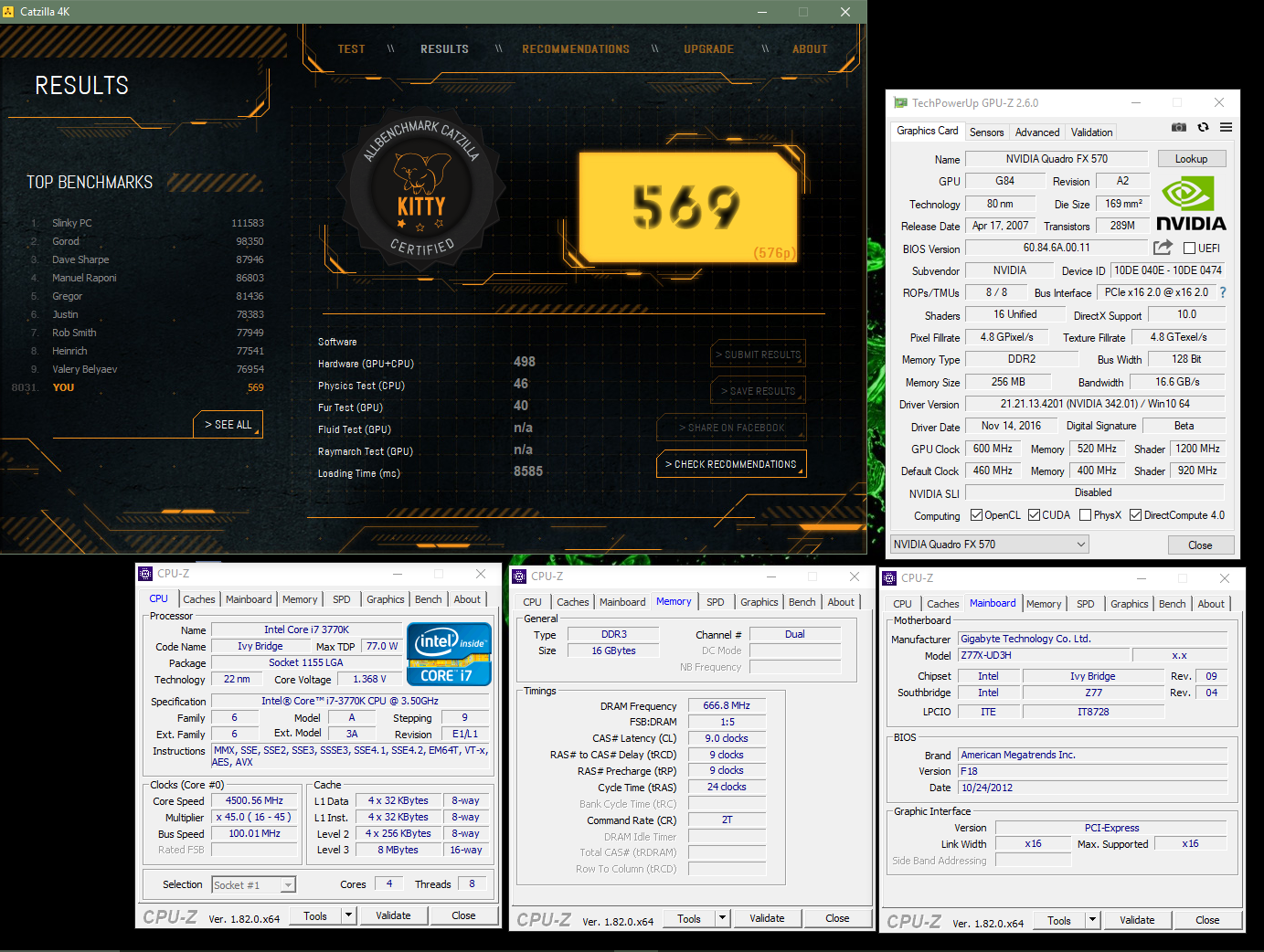
Task: Toggle the OpenCL checkbox
Action: click(x=976, y=515)
